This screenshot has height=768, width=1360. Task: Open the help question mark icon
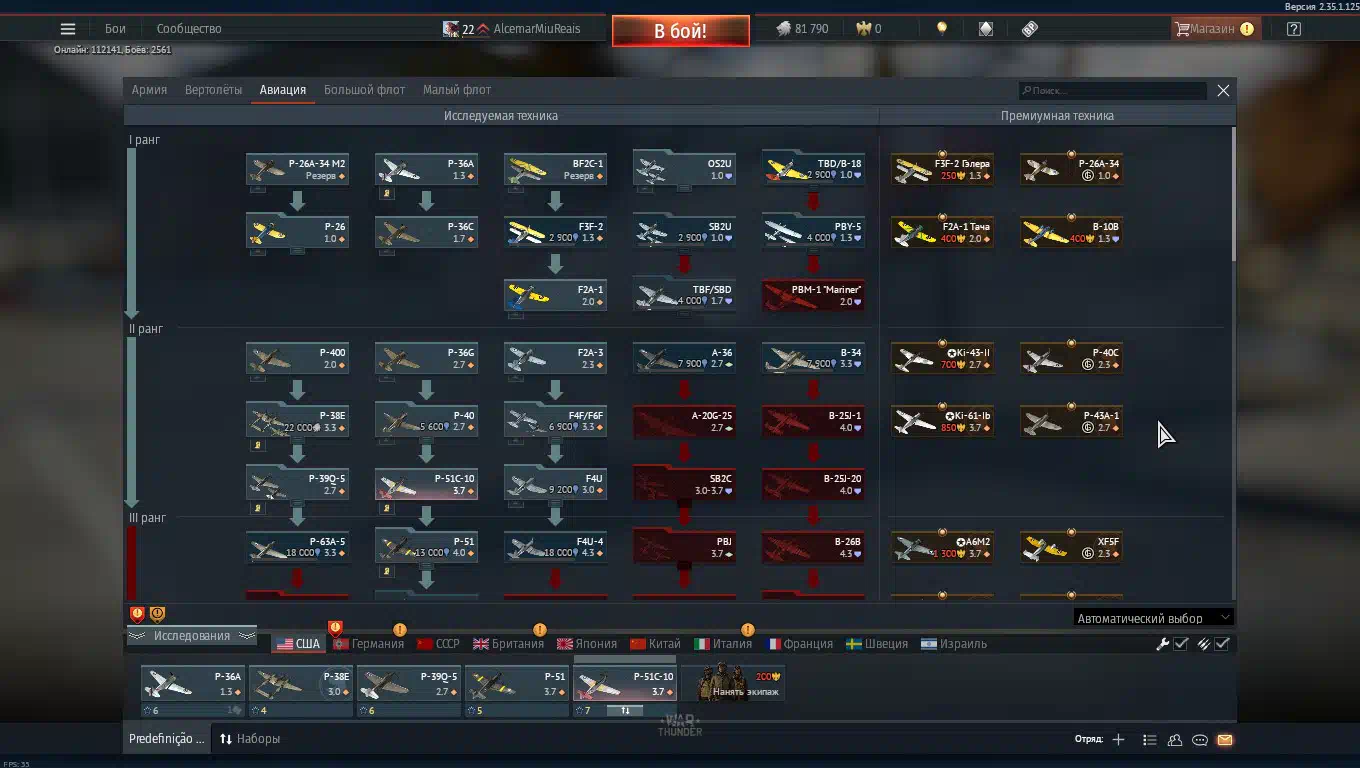point(1294,29)
